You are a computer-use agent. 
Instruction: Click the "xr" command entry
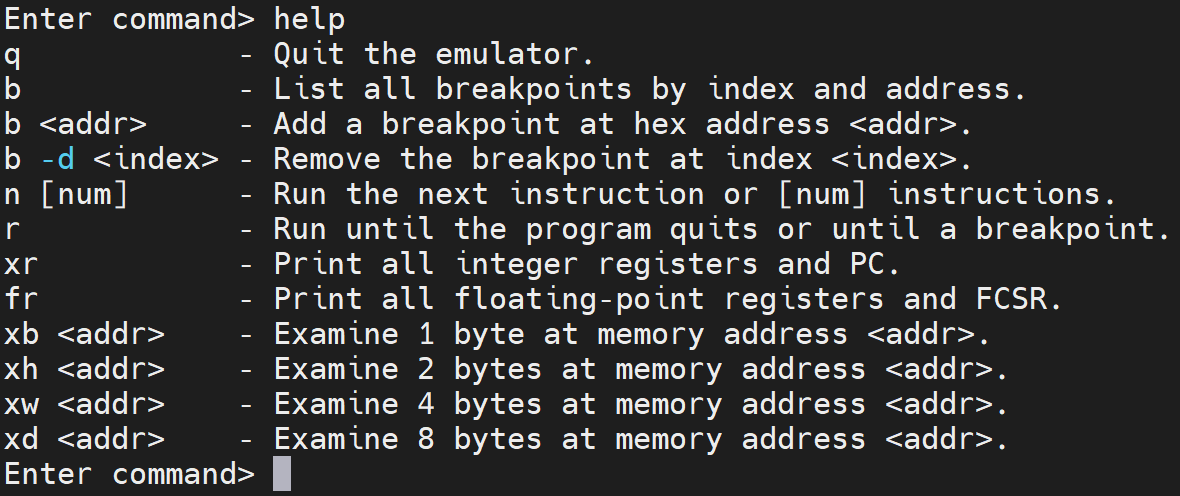tap(22, 264)
